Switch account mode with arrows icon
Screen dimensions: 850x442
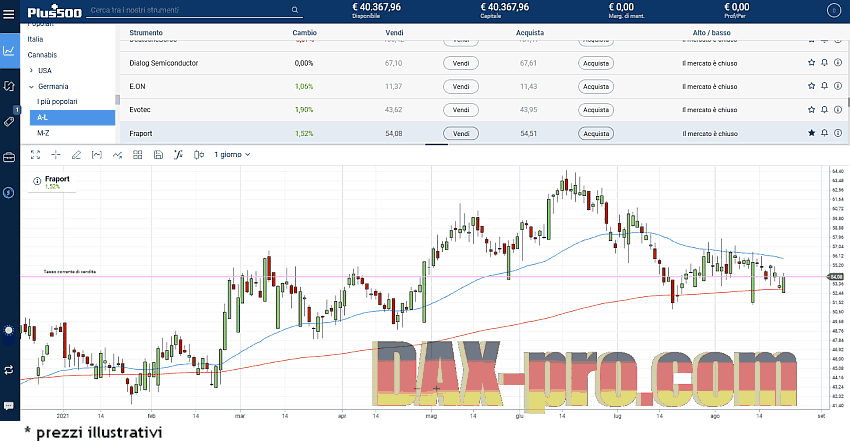click(9, 370)
